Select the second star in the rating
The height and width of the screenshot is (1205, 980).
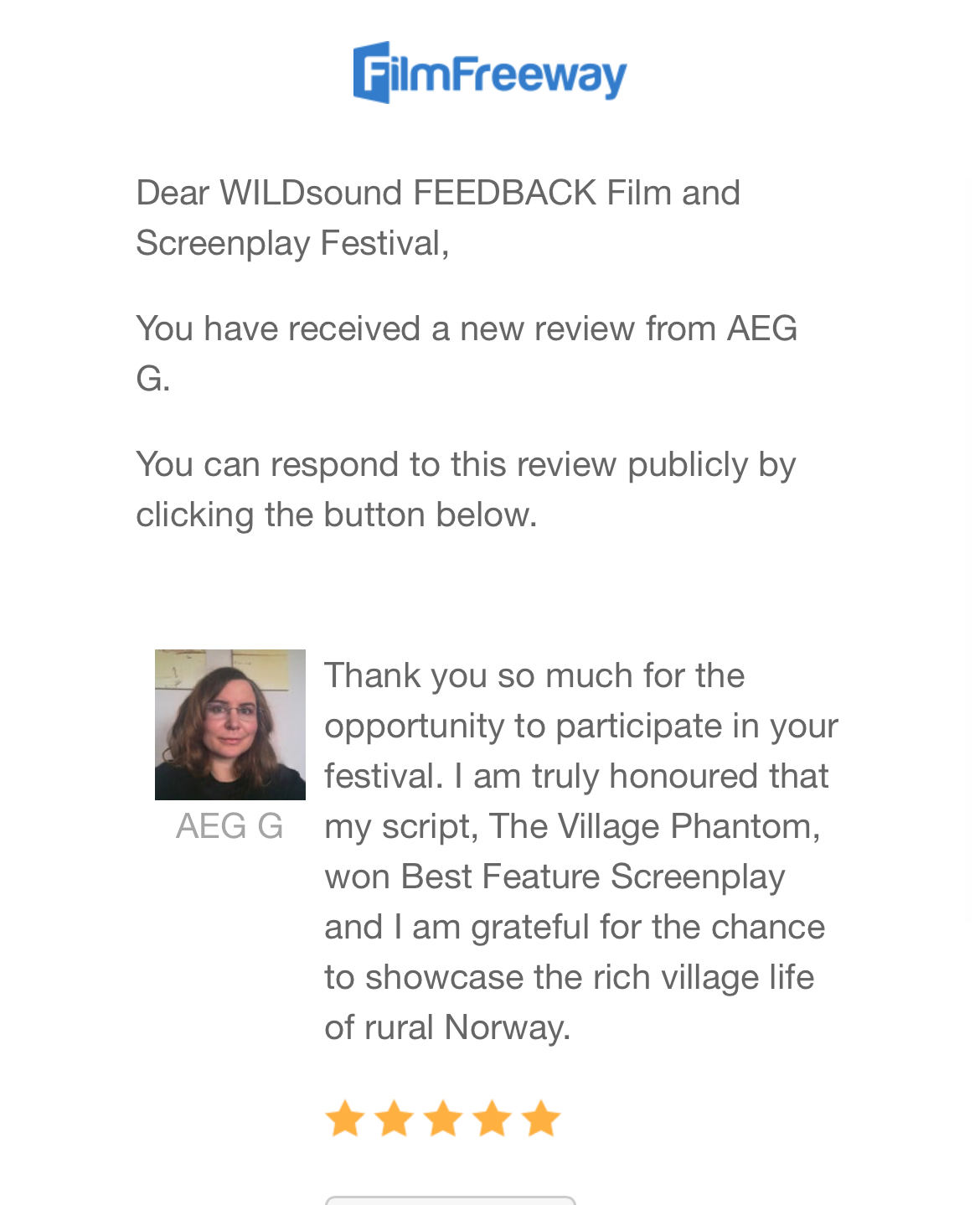pyautogui.click(x=394, y=1119)
